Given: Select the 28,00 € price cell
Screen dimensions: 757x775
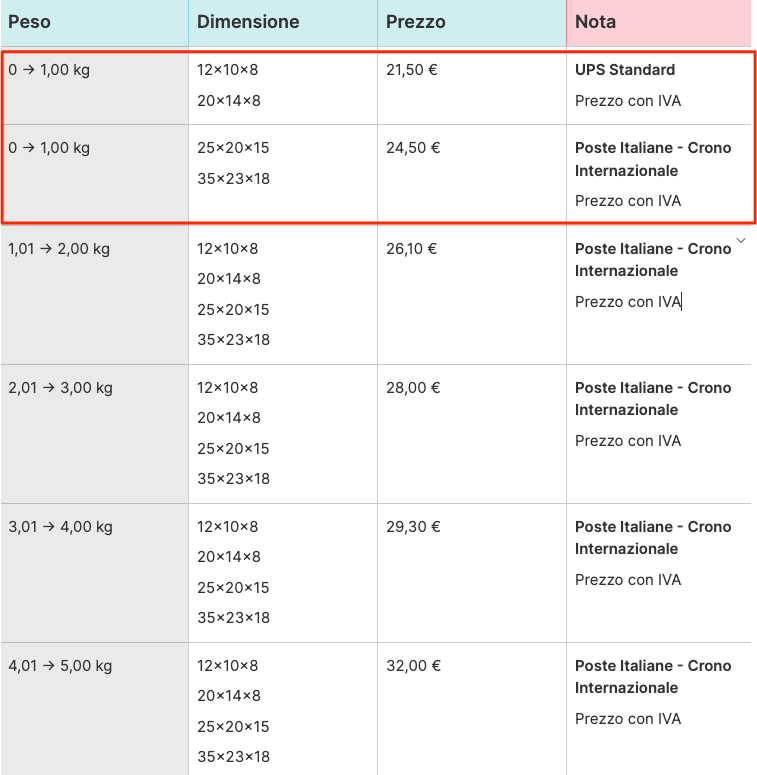Looking at the screenshot, I should click(412, 388).
